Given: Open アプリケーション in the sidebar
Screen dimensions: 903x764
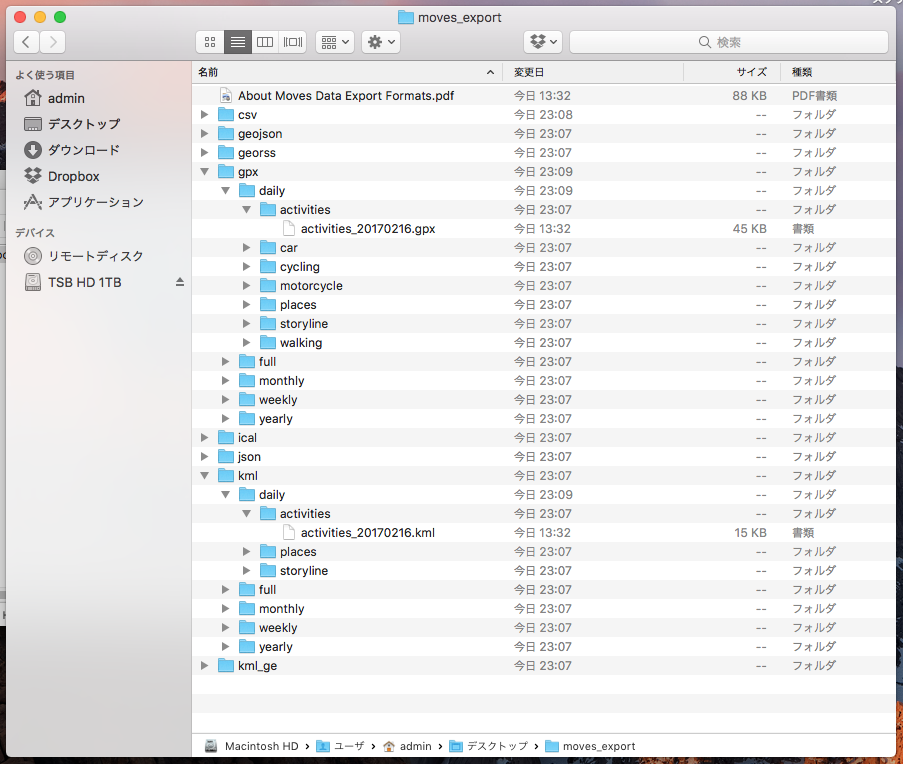Looking at the screenshot, I should point(84,202).
